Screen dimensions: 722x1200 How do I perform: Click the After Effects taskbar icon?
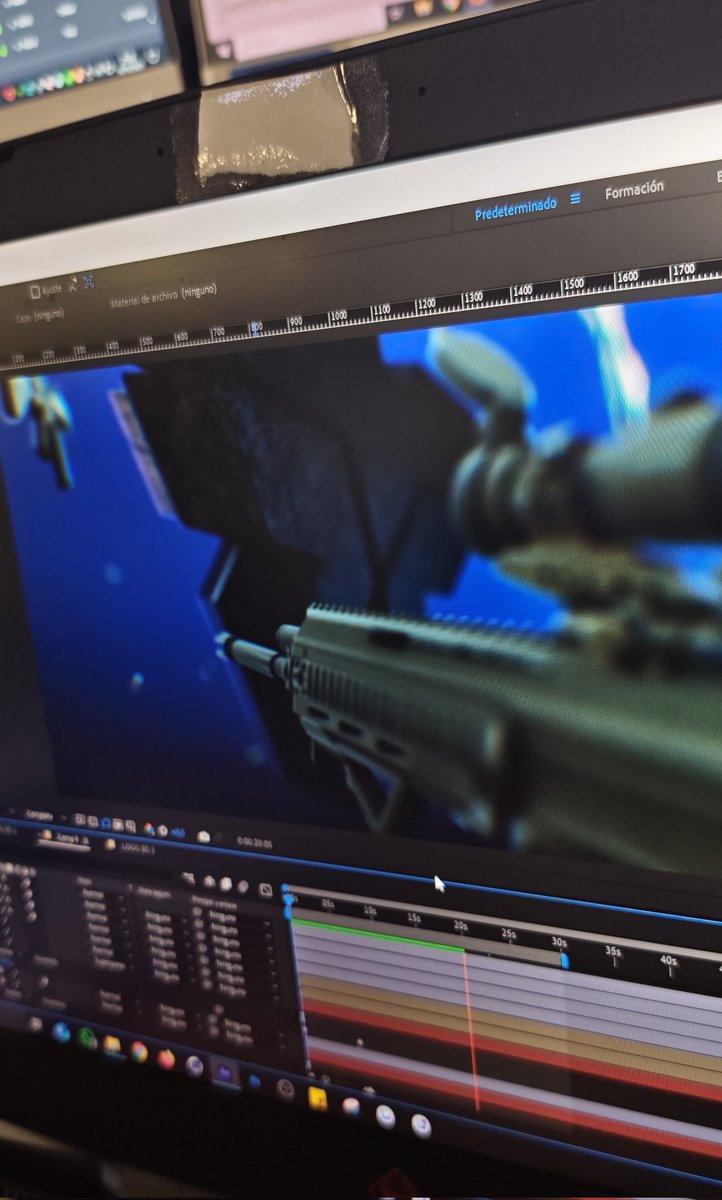(224, 1074)
